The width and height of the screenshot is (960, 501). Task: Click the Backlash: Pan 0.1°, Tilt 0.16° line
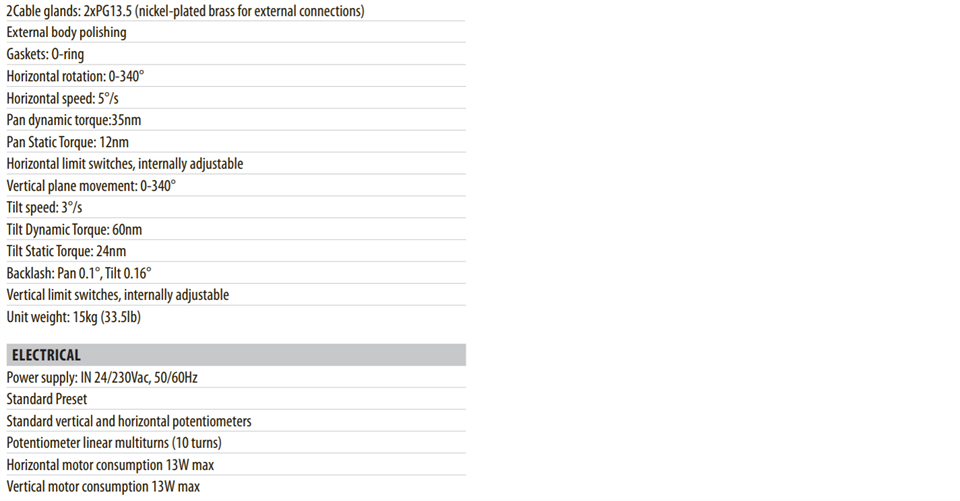pos(79,273)
